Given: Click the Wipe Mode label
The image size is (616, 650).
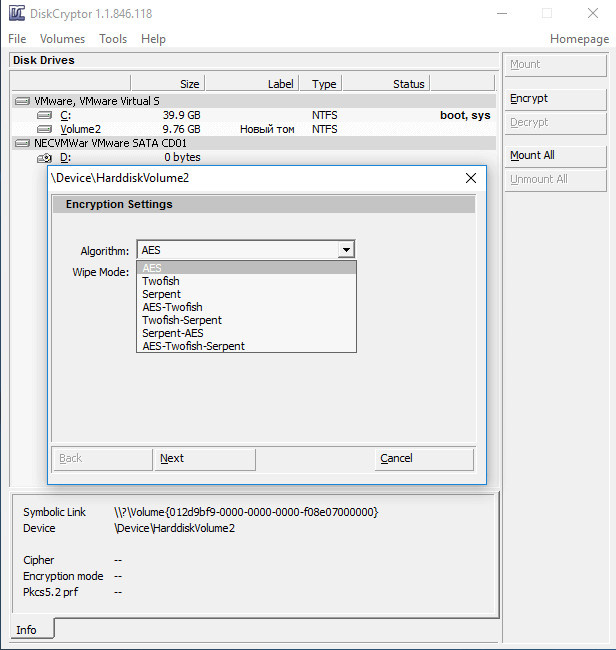Looking at the screenshot, I should point(101,272).
